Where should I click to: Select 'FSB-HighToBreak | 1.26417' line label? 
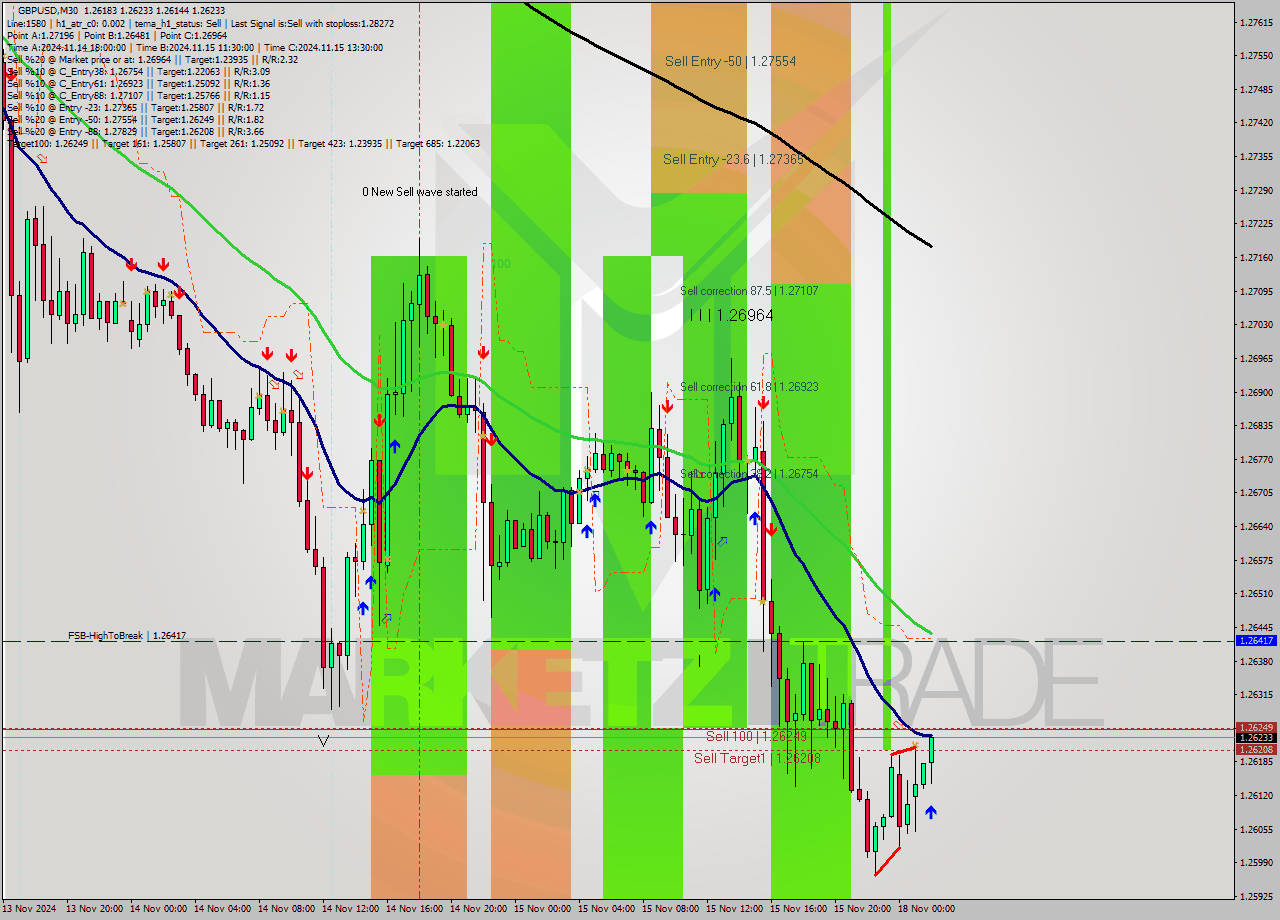[127, 635]
